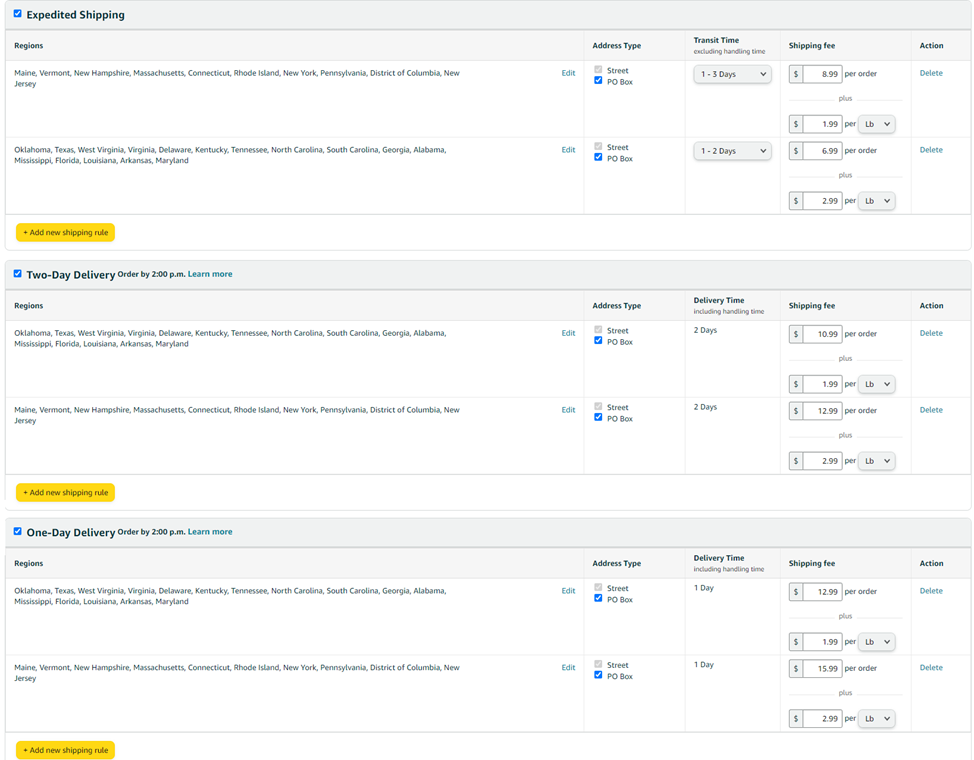Open the Lb unit dropdown beside the 8.99 fee
The height and width of the screenshot is (760, 974).
coord(876,124)
